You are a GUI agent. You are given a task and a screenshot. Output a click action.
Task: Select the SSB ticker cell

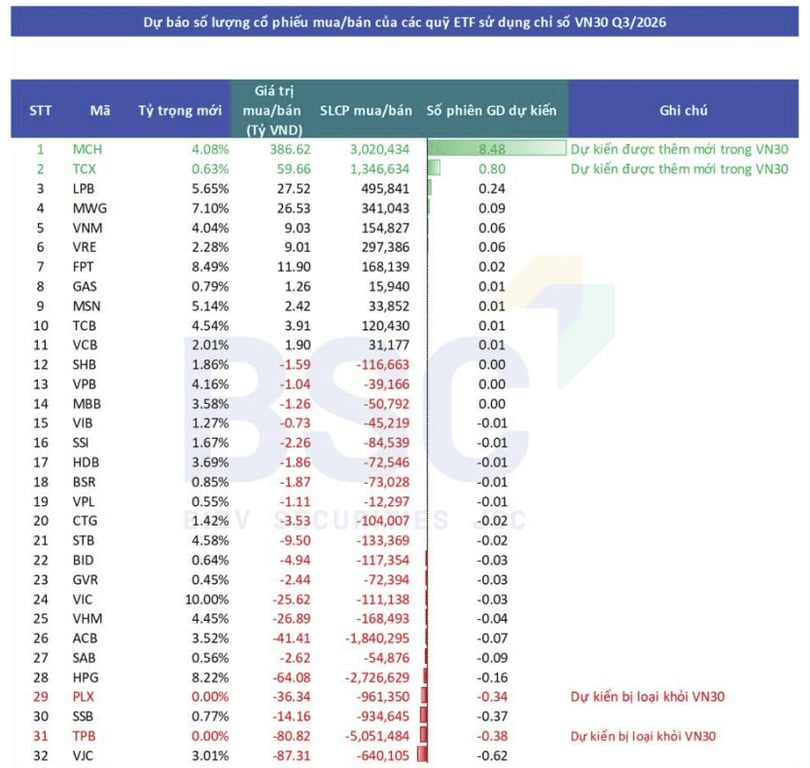[x=83, y=716]
